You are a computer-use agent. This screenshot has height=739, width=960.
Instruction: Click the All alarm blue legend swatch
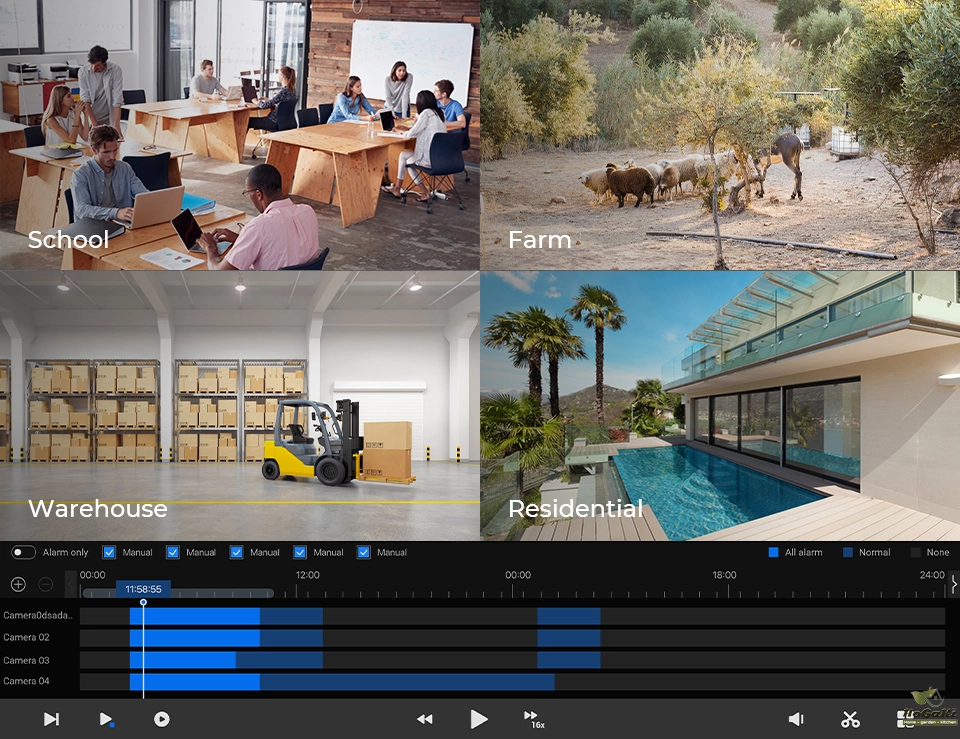click(x=773, y=552)
